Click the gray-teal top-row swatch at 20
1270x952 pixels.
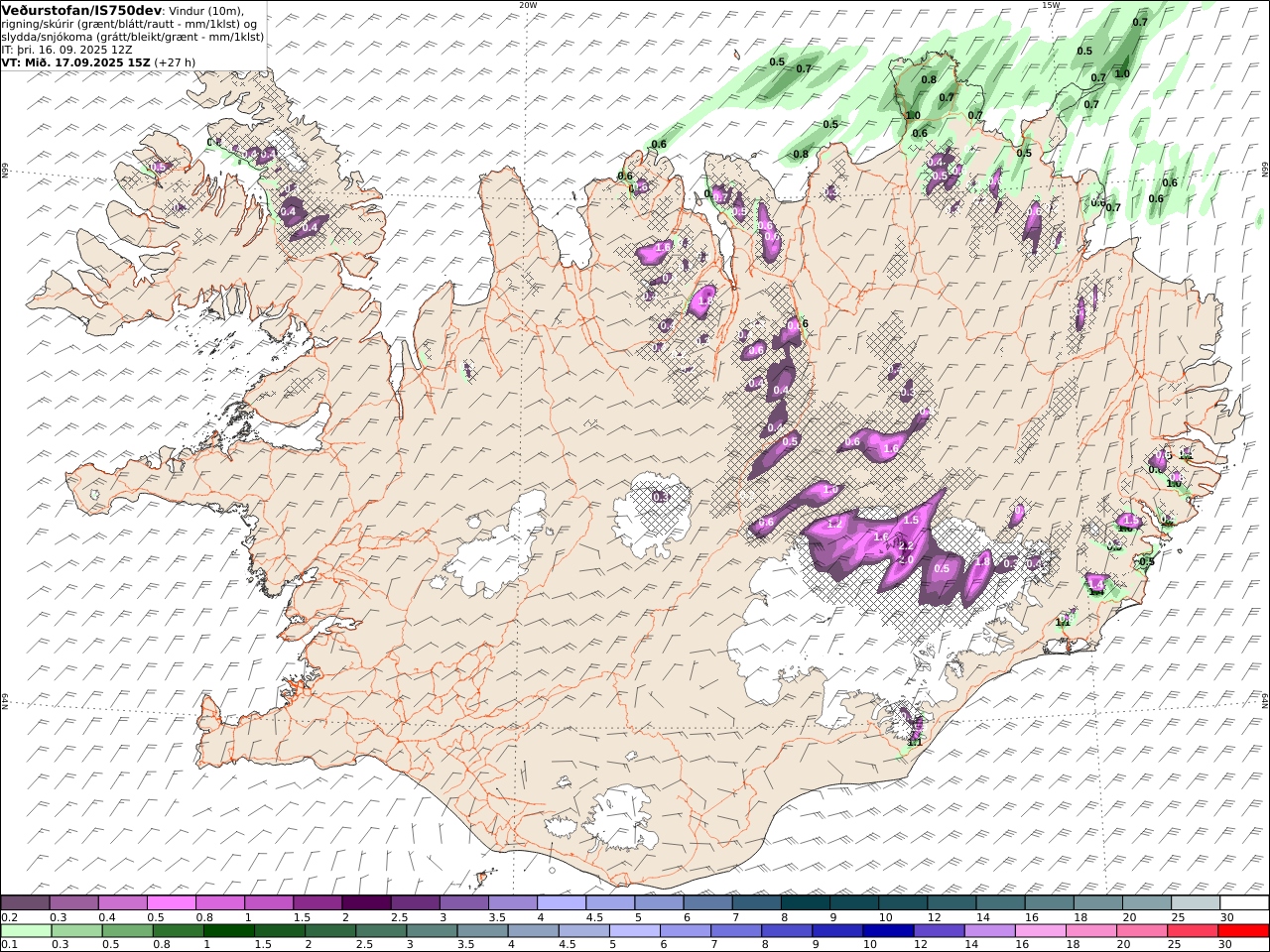pos(1145,903)
